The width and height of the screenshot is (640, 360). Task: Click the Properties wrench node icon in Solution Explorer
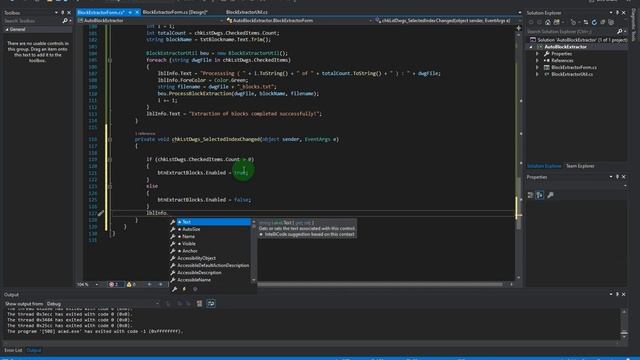click(x=547, y=53)
